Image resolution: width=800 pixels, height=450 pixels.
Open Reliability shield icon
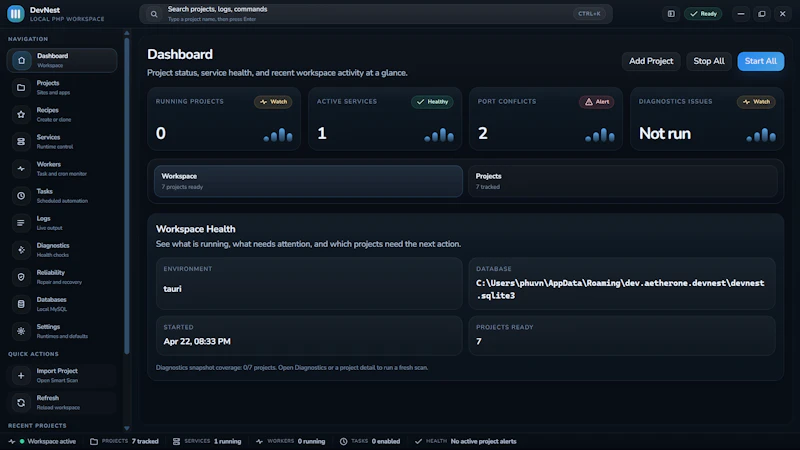21,277
